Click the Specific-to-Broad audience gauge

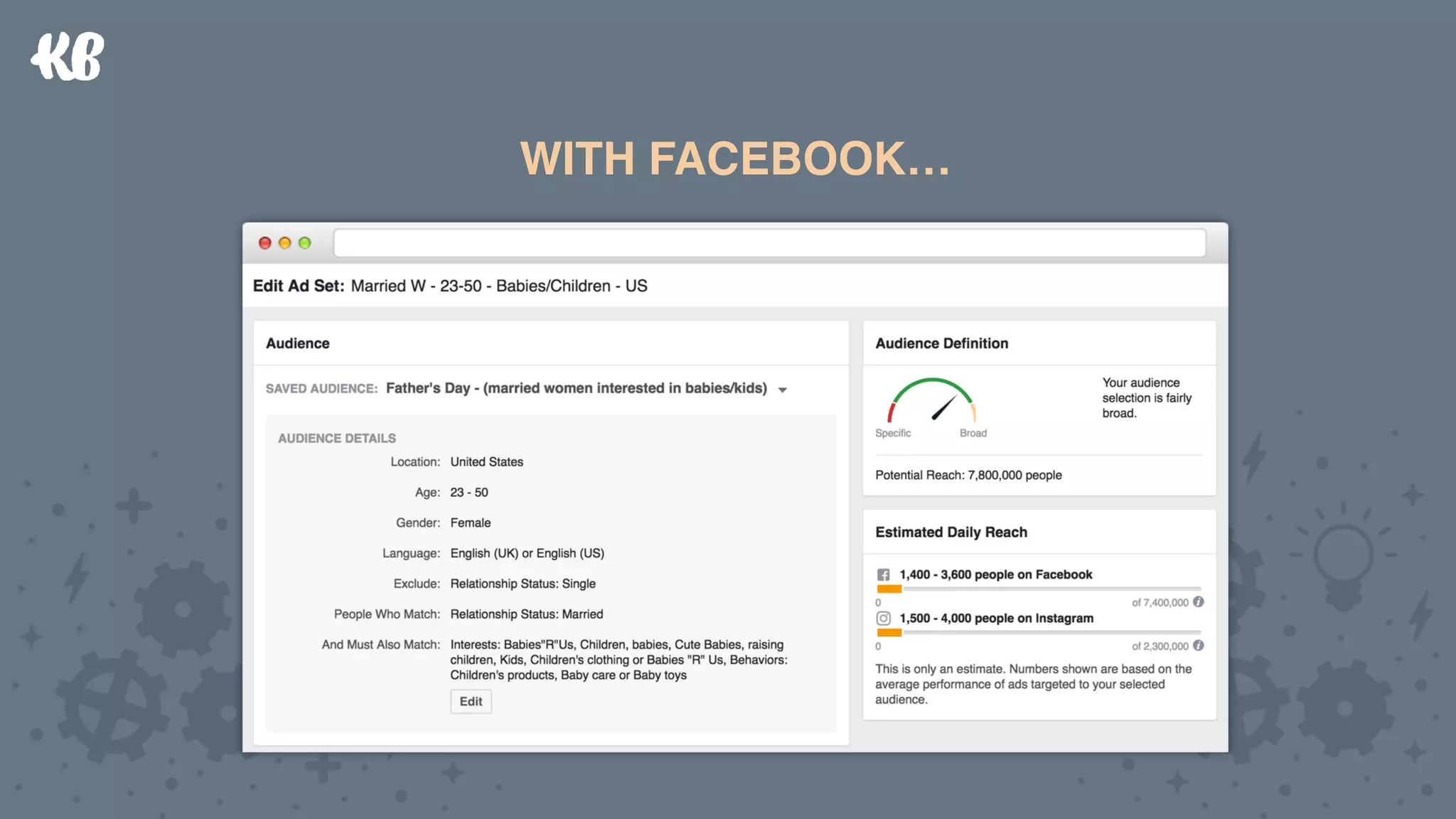931,400
